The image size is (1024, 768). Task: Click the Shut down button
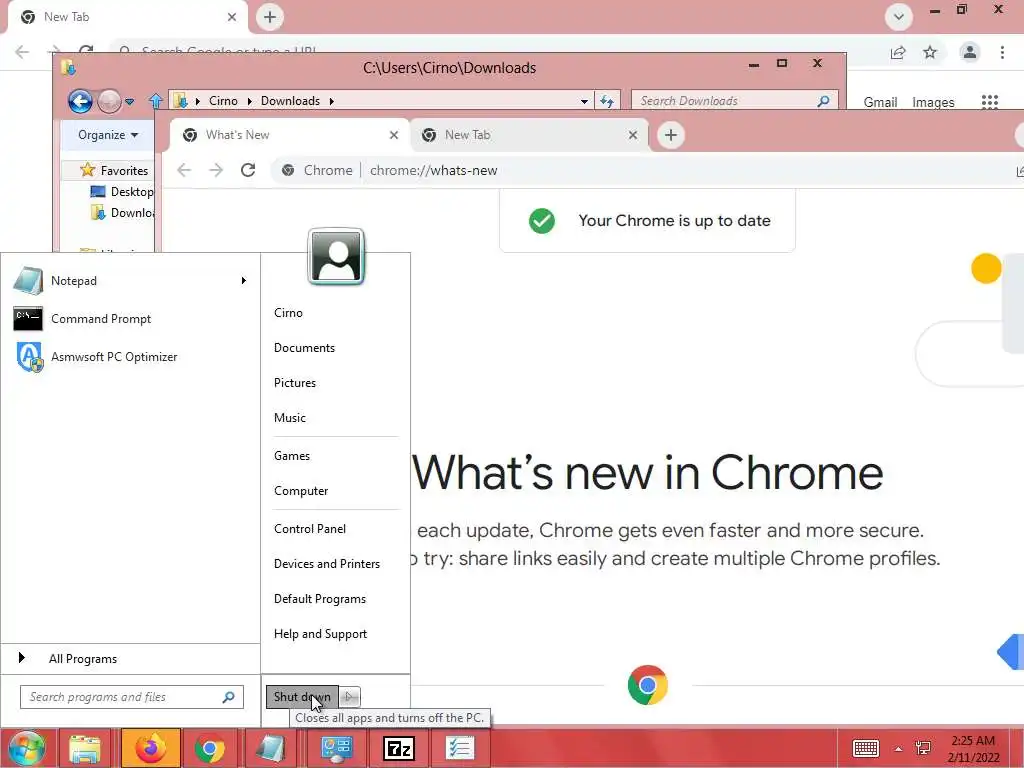click(x=302, y=697)
